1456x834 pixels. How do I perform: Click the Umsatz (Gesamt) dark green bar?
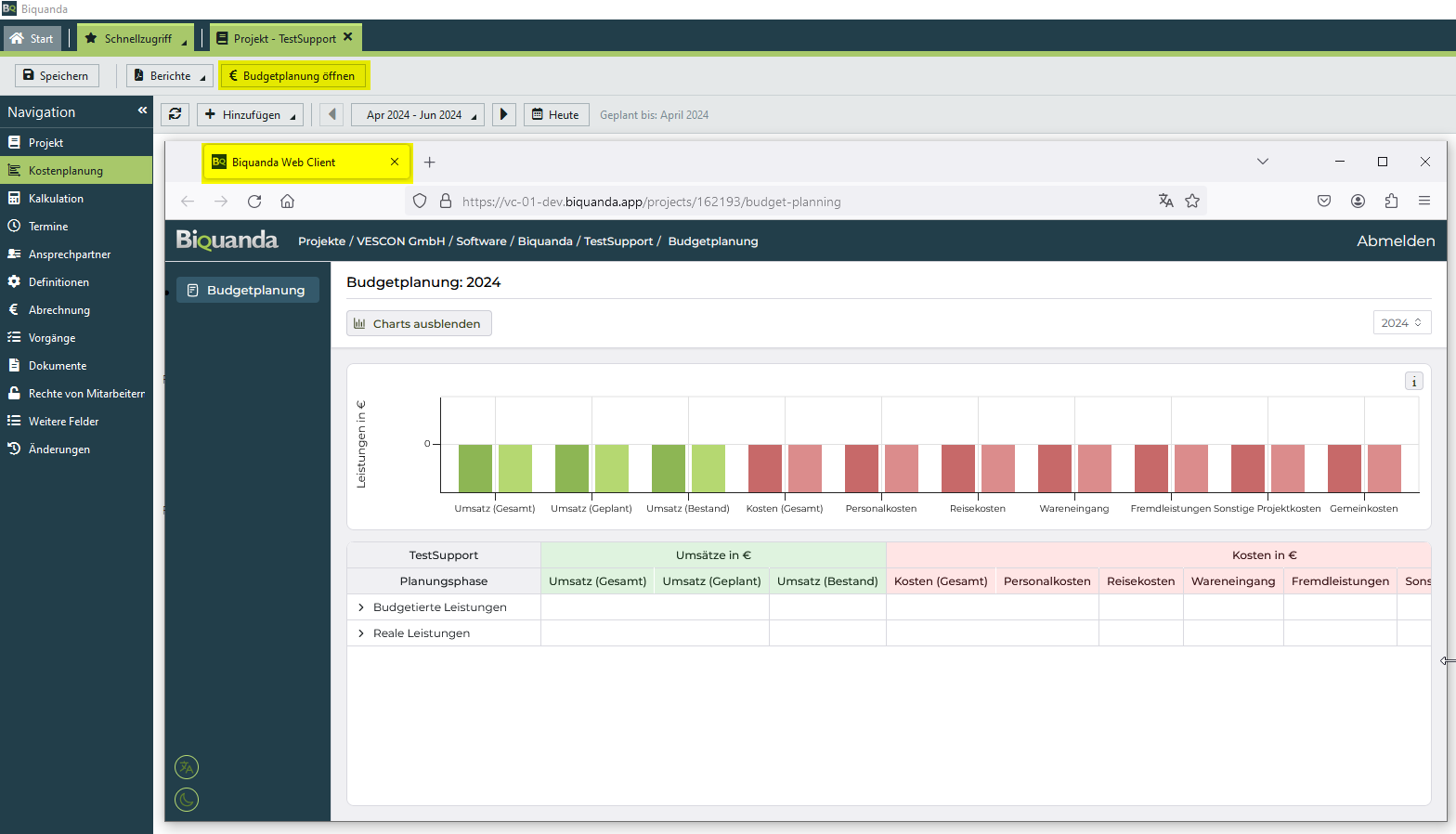(475, 468)
